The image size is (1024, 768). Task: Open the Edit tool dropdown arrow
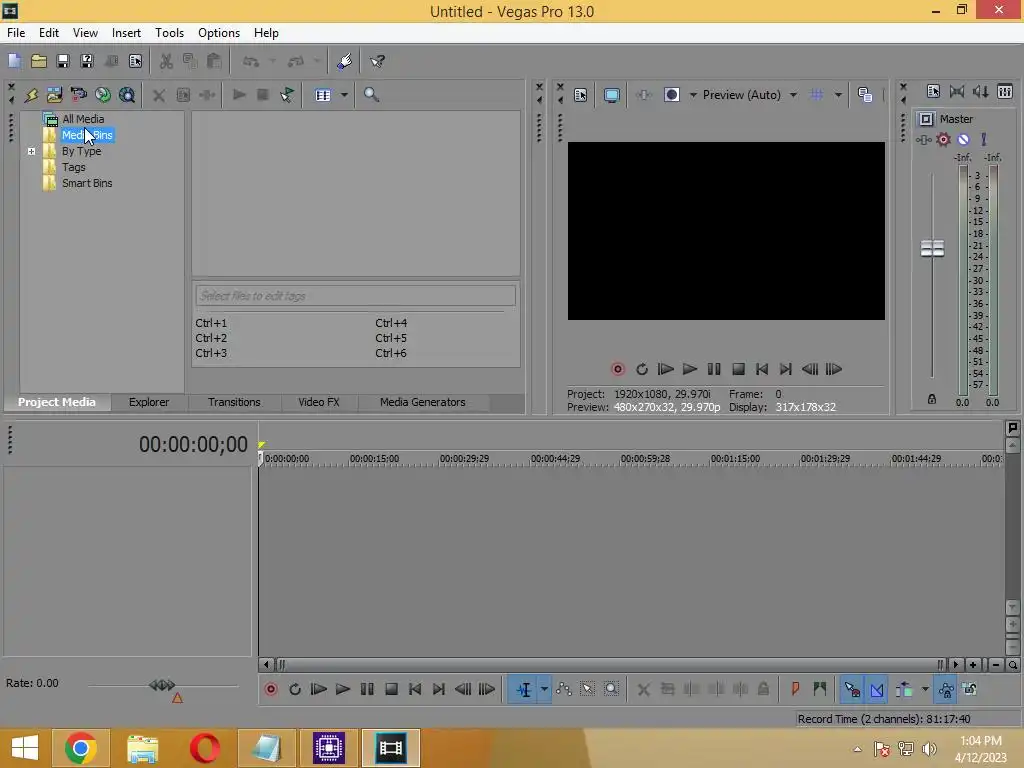point(544,689)
